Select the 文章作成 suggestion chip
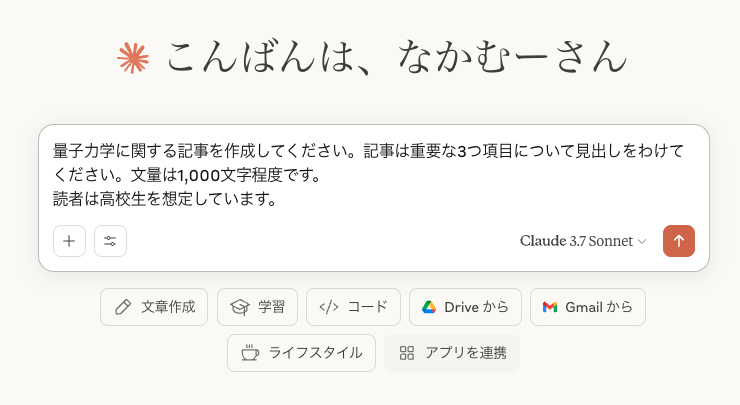Image resolution: width=740 pixels, height=405 pixels. [154, 307]
